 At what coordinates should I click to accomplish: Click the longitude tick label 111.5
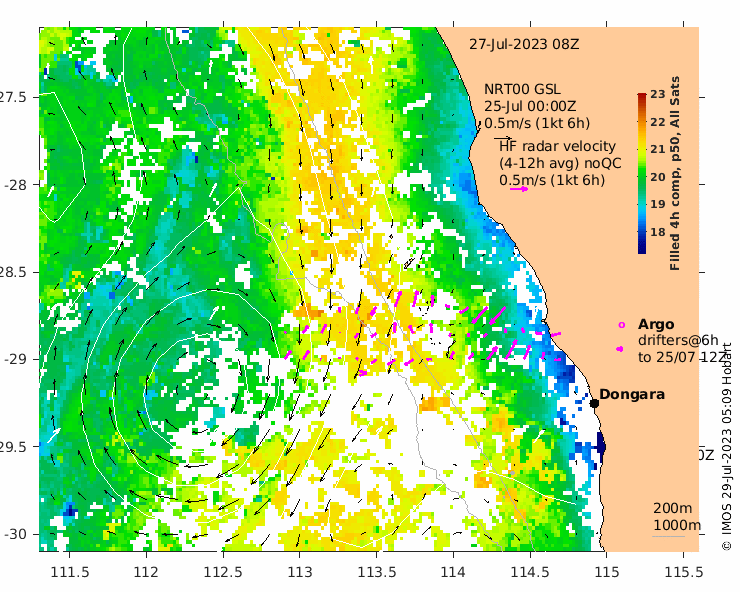[x=69, y=572]
